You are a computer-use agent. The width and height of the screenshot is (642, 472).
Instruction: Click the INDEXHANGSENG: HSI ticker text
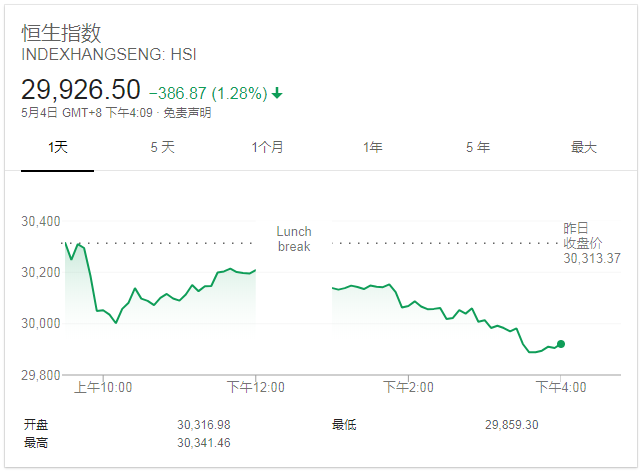coord(109,54)
